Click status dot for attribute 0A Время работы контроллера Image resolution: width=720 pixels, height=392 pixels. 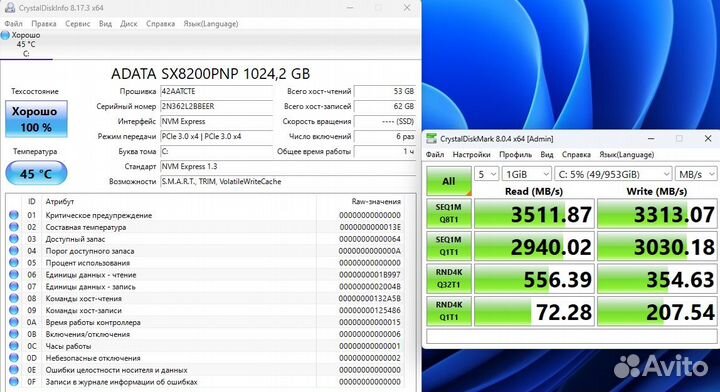[14, 322]
